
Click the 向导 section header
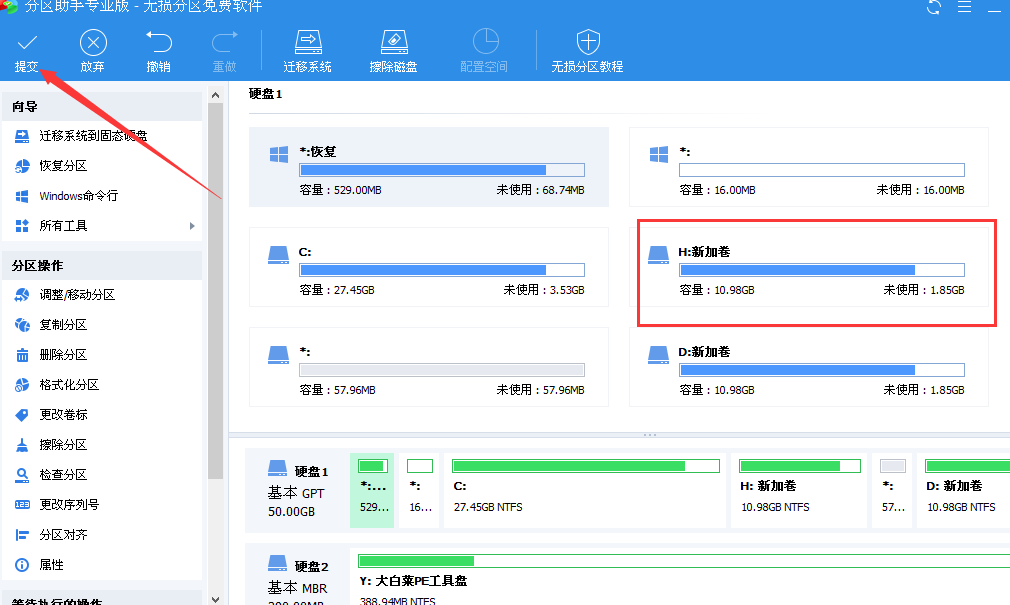click(103, 106)
